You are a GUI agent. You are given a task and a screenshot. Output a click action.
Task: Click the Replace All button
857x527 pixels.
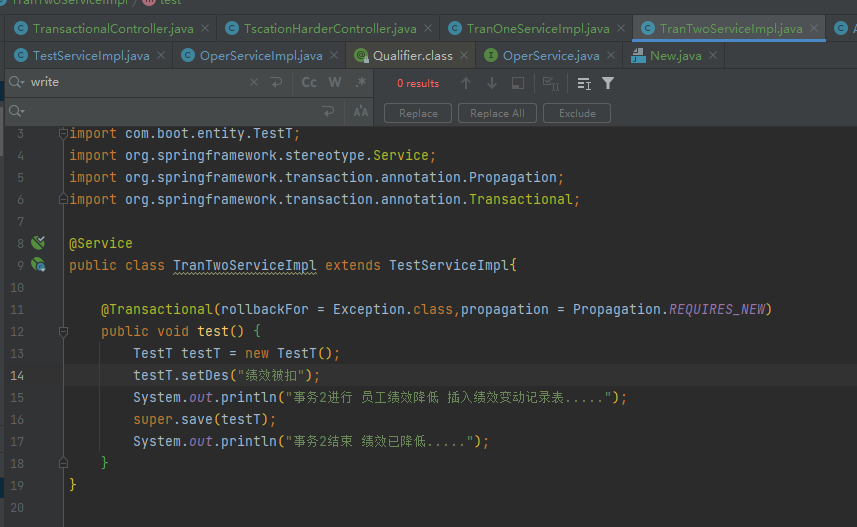(x=497, y=113)
